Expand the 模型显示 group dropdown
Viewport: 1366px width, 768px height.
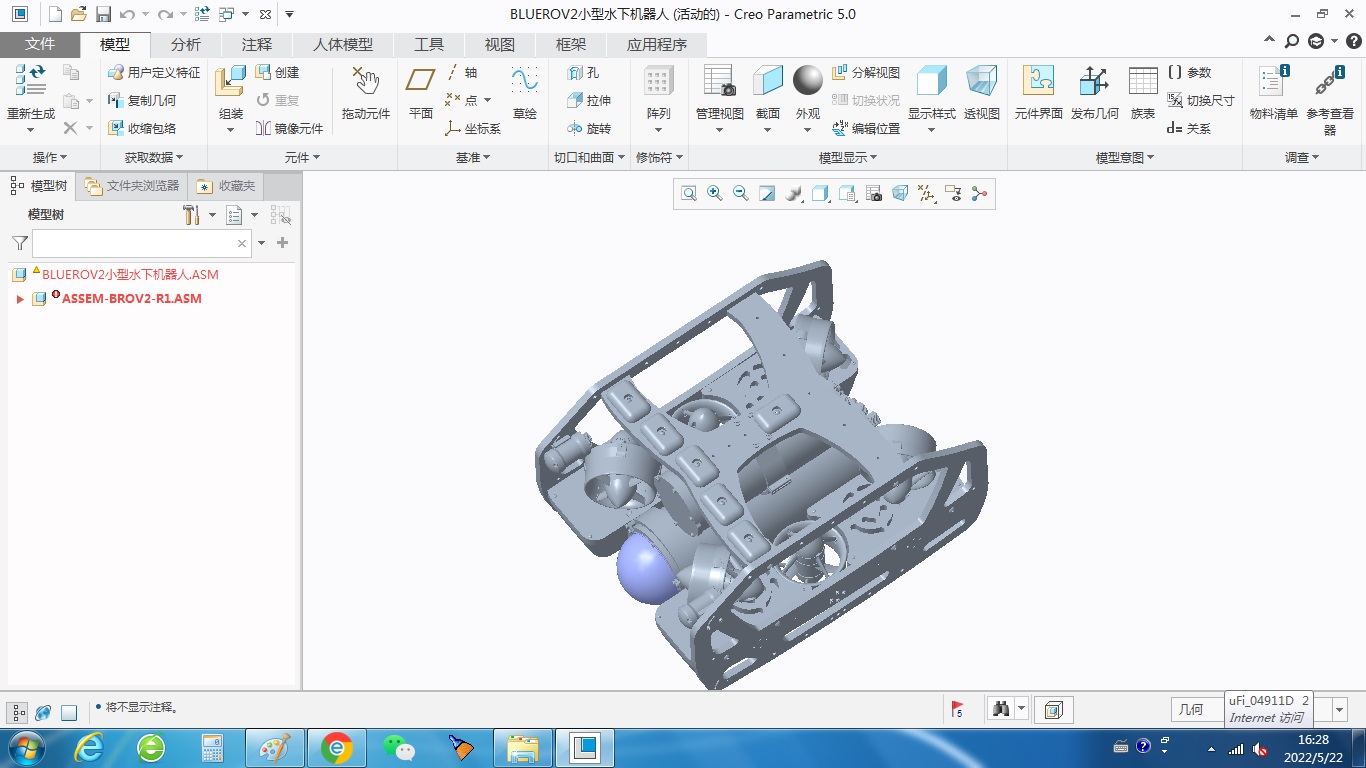(847, 158)
